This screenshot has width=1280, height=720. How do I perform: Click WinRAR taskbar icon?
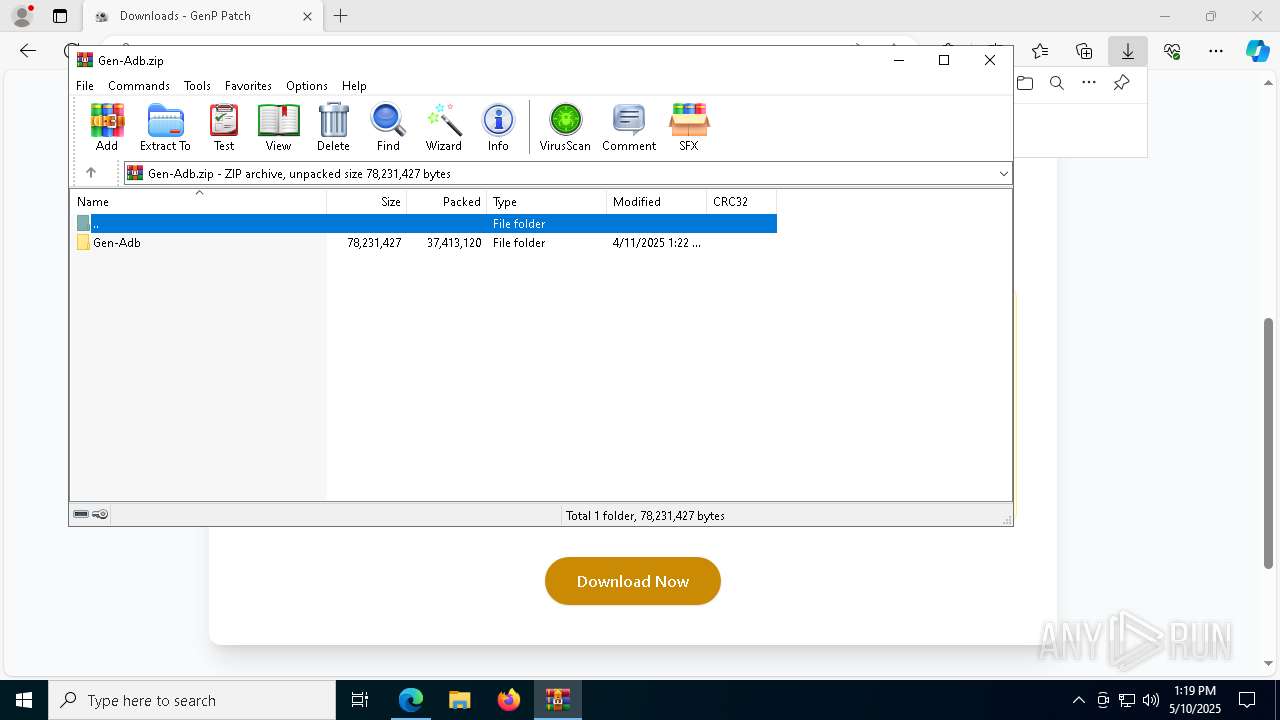(558, 700)
